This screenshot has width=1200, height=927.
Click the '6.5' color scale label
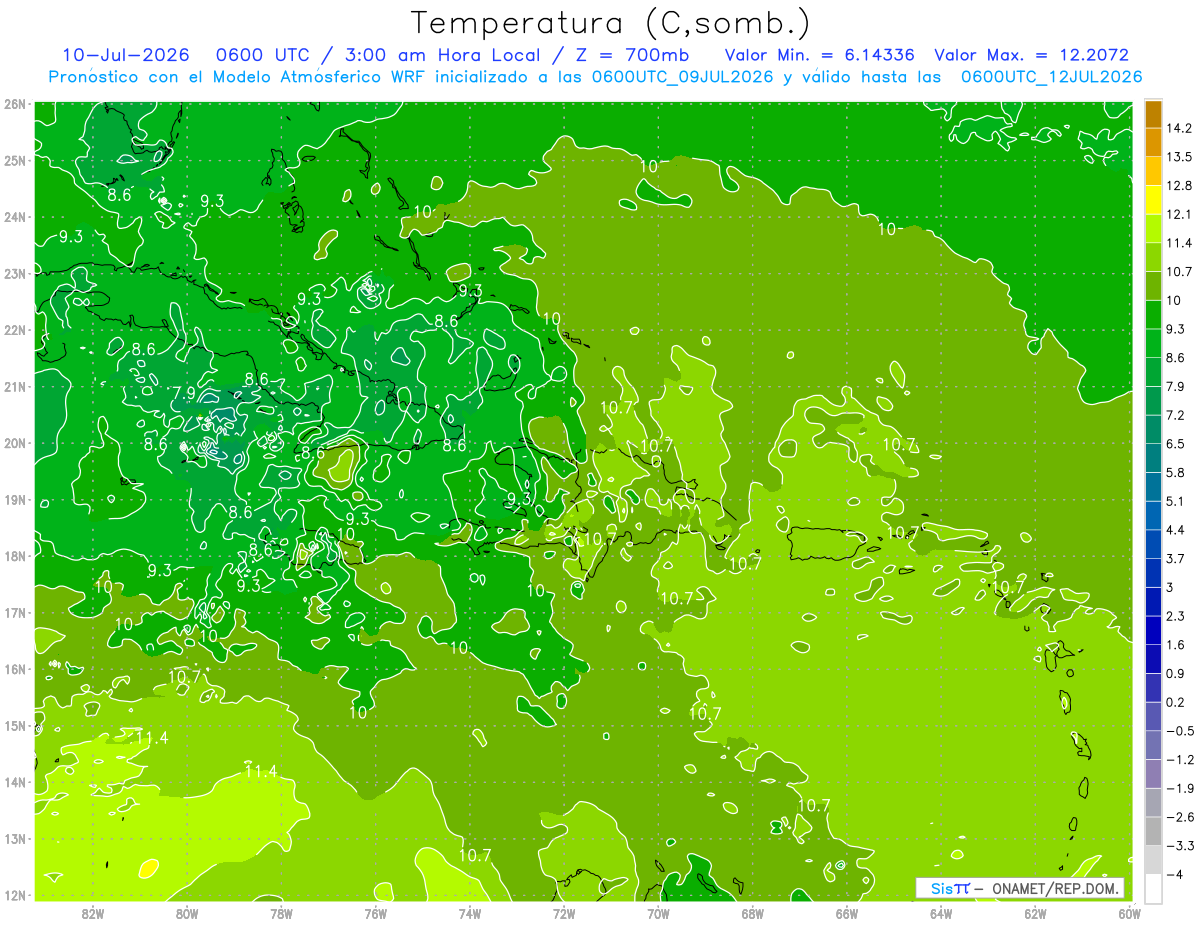pos(1176,444)
